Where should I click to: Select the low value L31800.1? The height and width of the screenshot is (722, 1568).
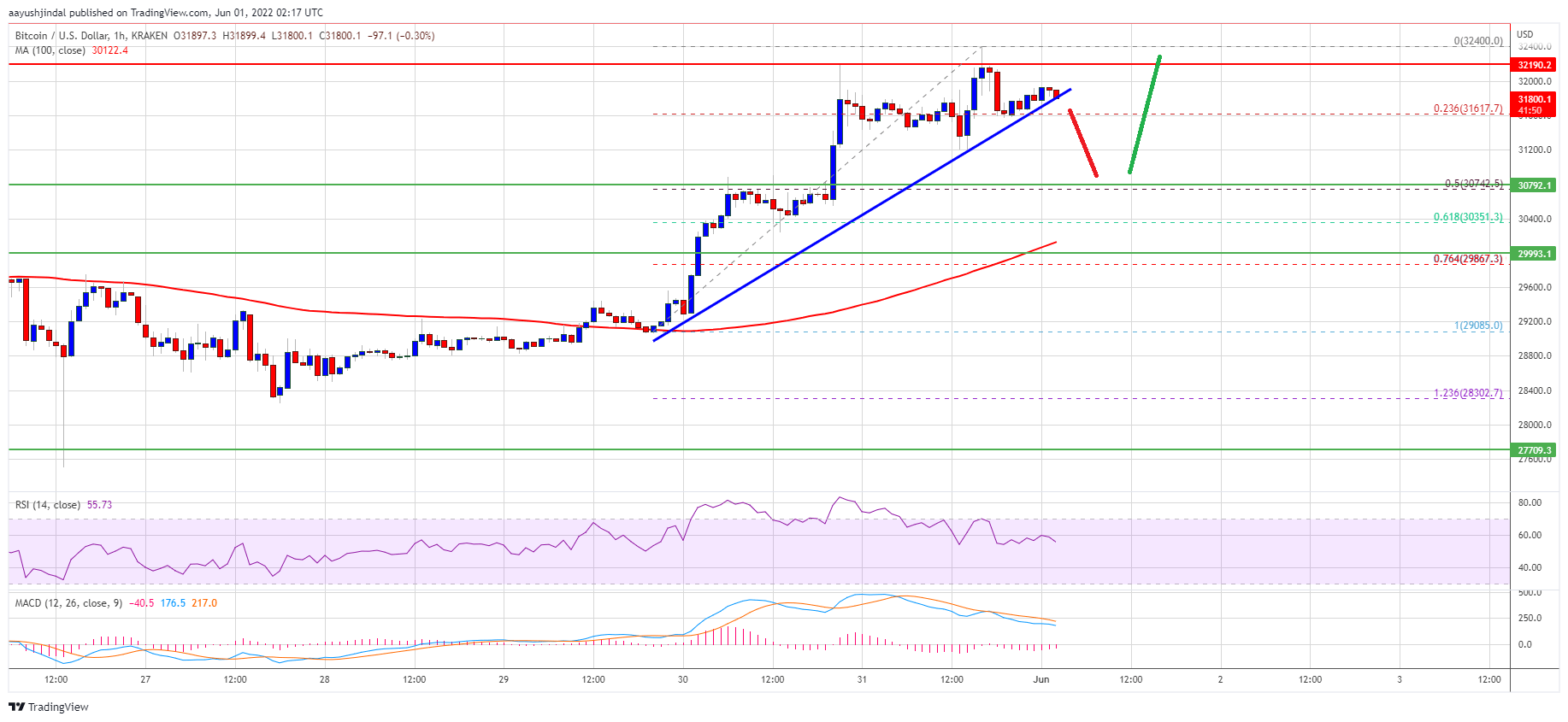click(293, 36)
